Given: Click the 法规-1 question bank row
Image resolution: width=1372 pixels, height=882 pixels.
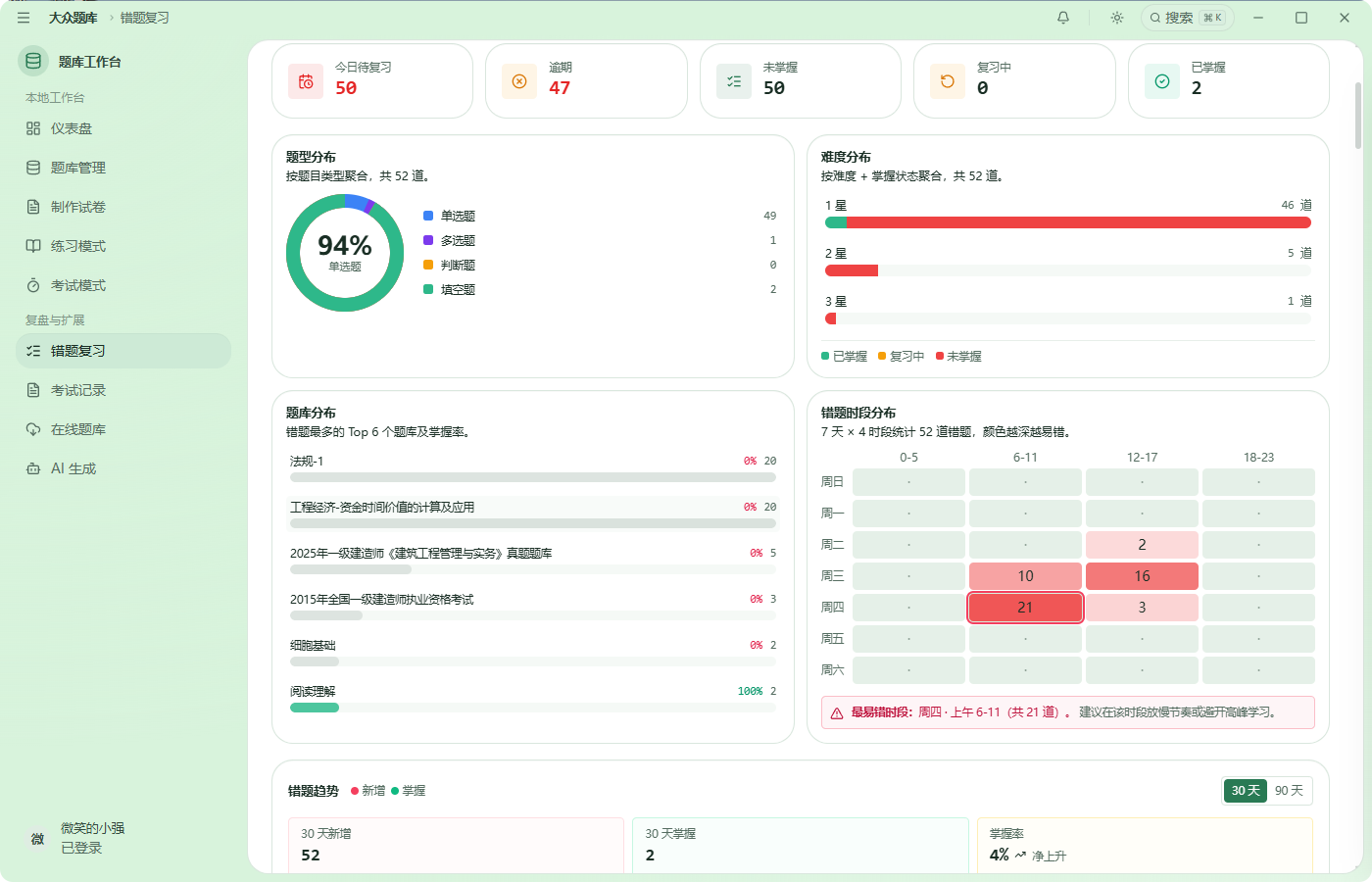Looking at the screenshot, I should click(x=533, y=468).
